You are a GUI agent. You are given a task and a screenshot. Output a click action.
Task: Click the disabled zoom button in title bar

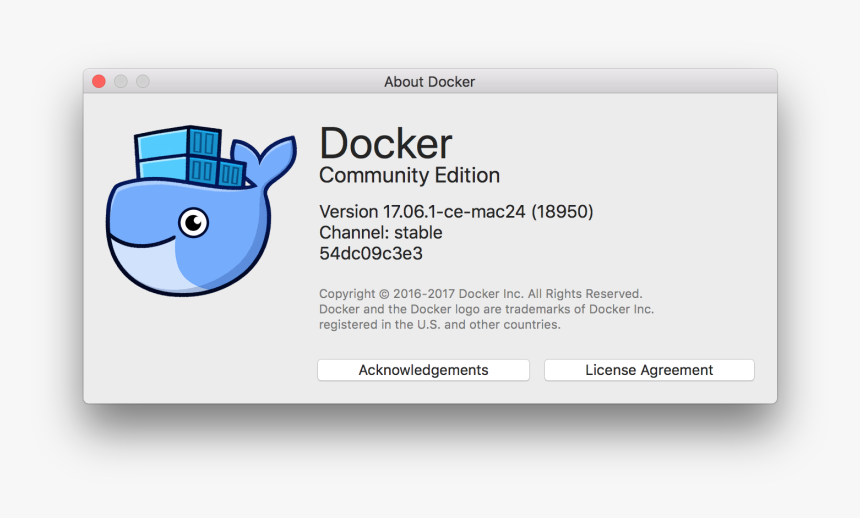click(x=143, y=82)
